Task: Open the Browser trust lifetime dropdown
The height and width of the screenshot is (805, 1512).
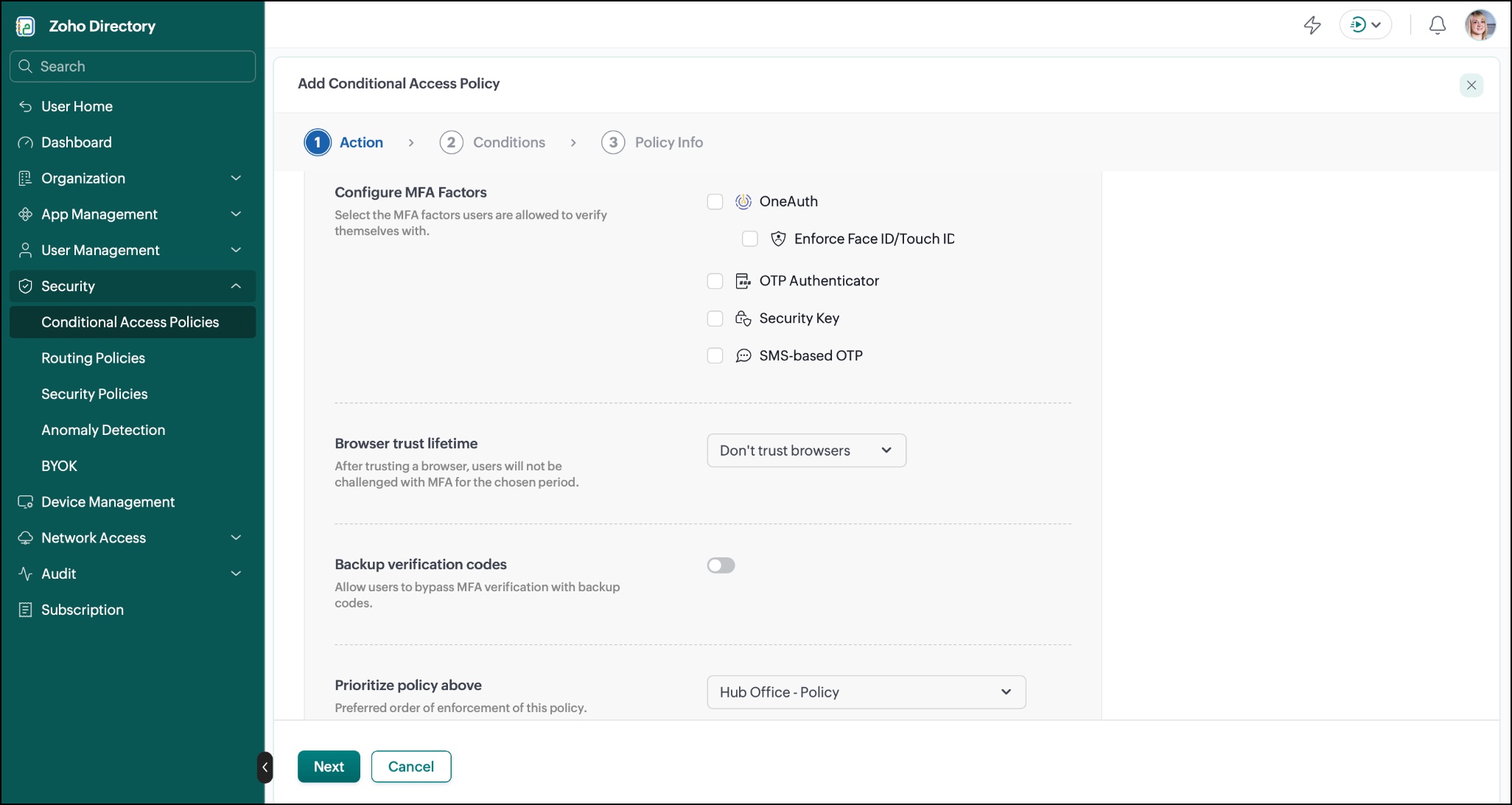Action: click(806, 450)
